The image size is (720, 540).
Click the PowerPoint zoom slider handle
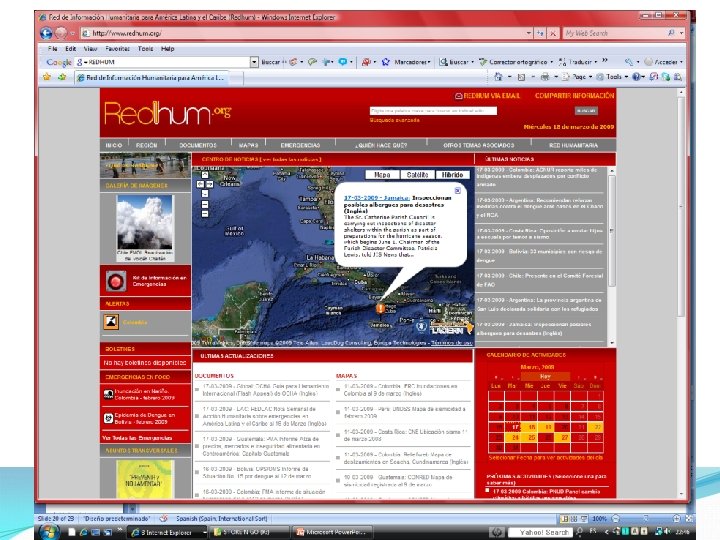coord(646,518)
